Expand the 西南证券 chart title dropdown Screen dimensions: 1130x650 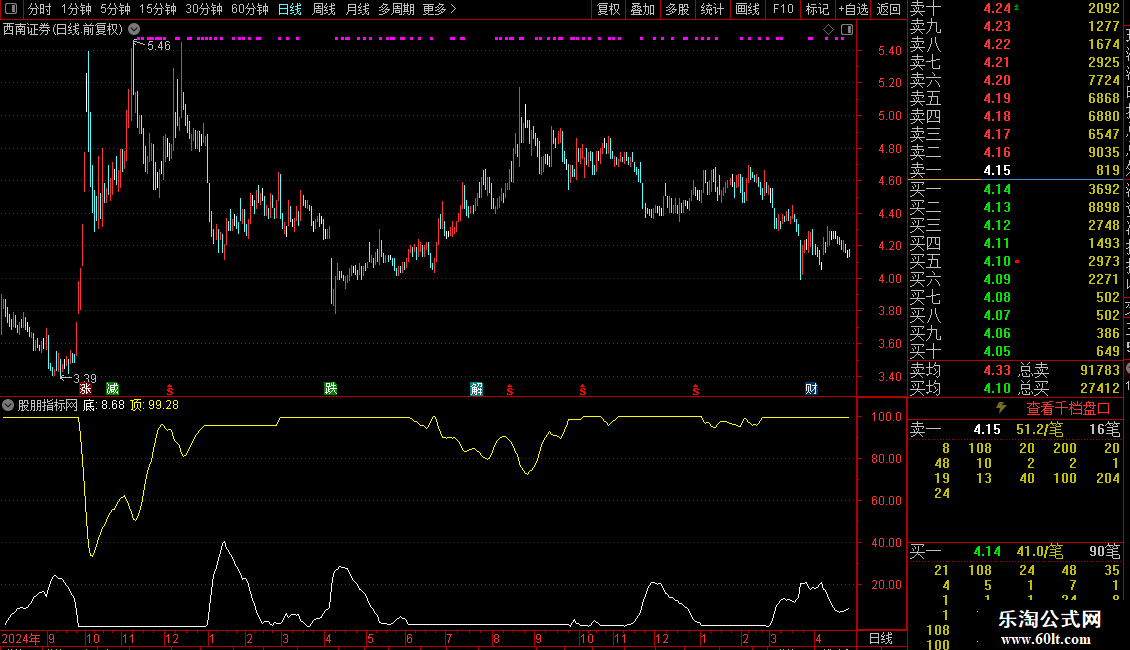pos(134,30)
